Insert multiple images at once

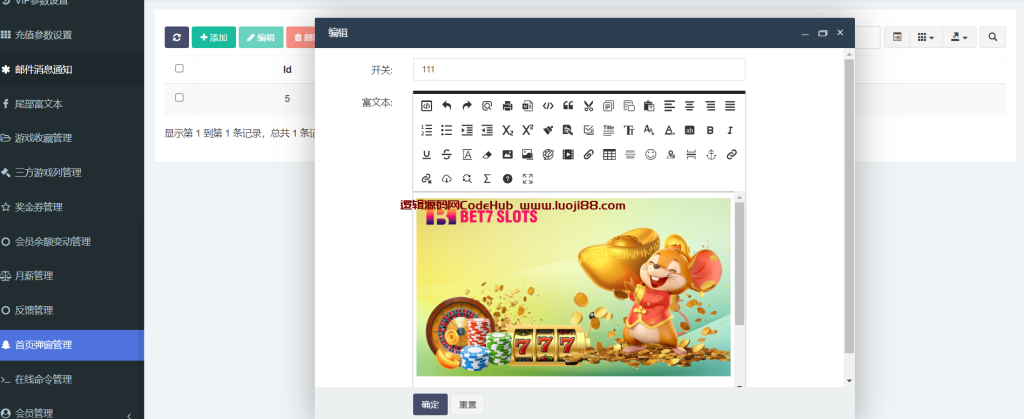pyautogui.click(x=528, y=155)
